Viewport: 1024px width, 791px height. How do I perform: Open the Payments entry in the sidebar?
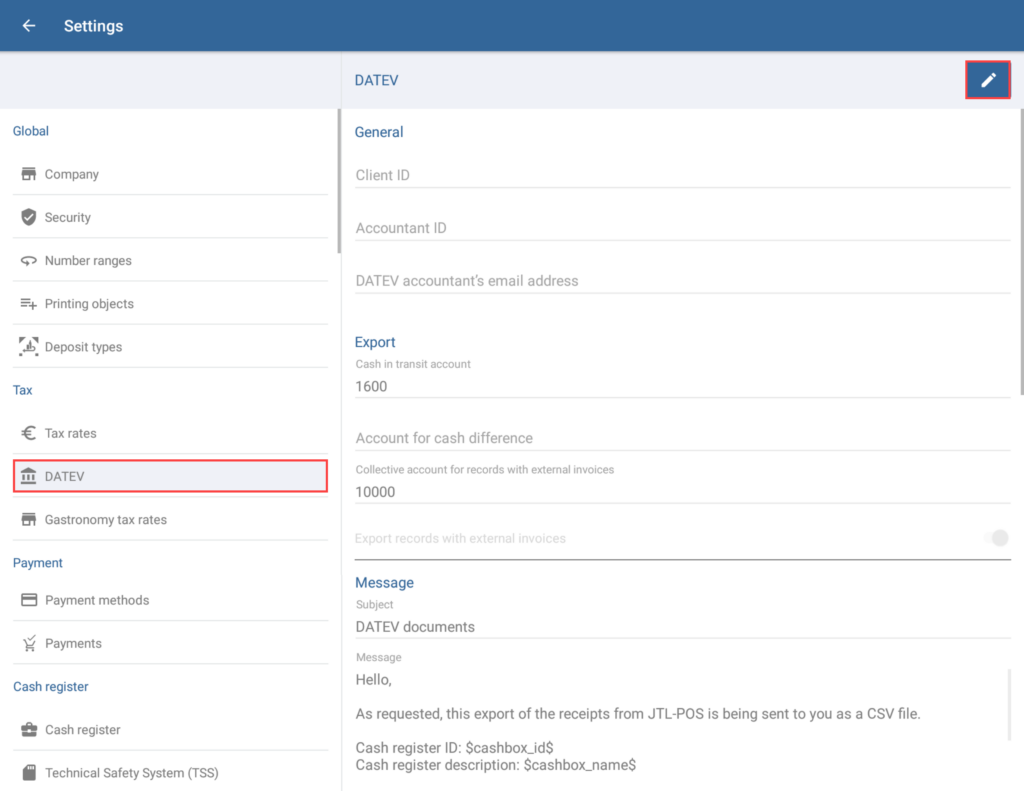pyautogui.click(x=73, y=644)
